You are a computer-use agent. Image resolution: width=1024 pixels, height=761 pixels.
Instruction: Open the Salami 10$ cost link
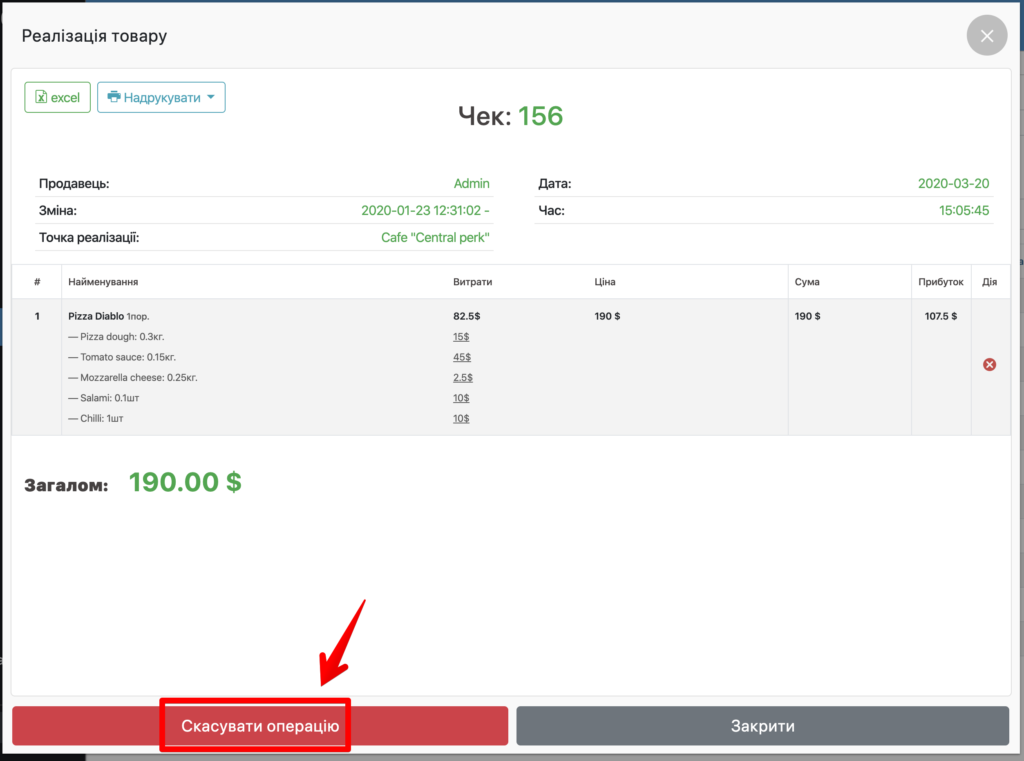coord(461,398)
